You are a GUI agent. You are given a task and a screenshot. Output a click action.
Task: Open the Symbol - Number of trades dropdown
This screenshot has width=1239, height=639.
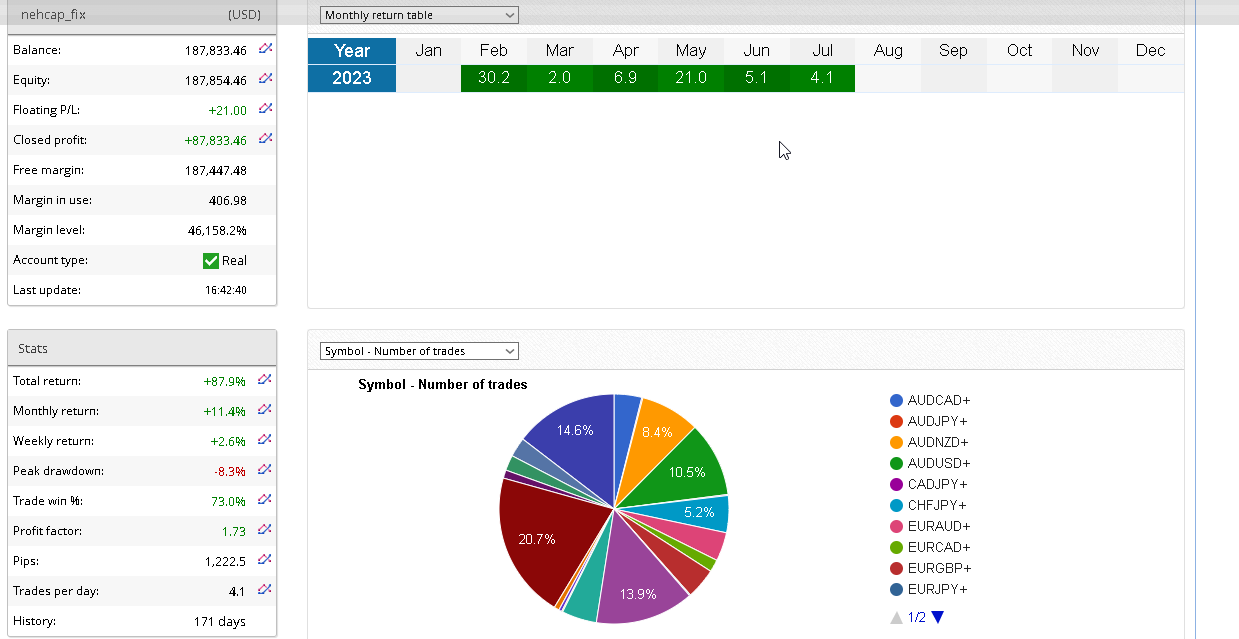tap(419, 351)
